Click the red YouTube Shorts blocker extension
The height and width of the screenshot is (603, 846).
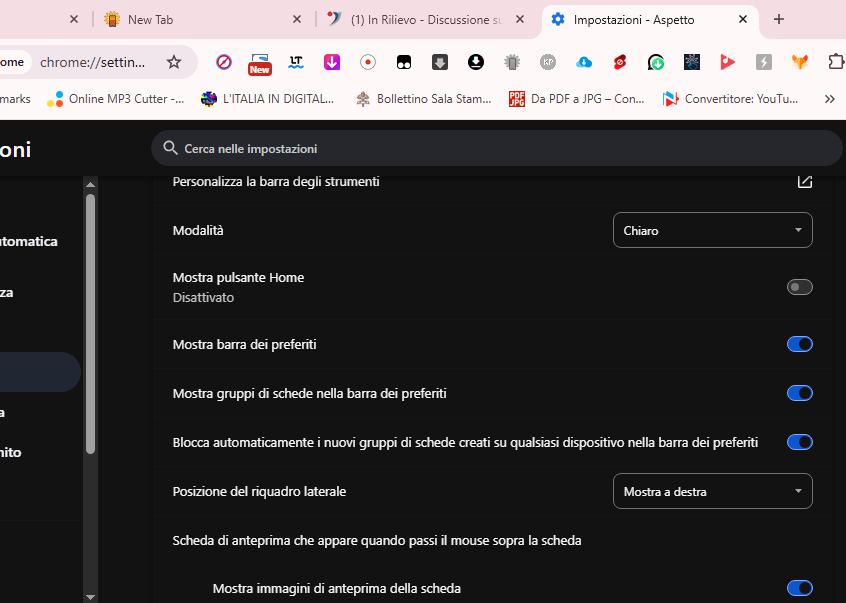pos(620,63)
